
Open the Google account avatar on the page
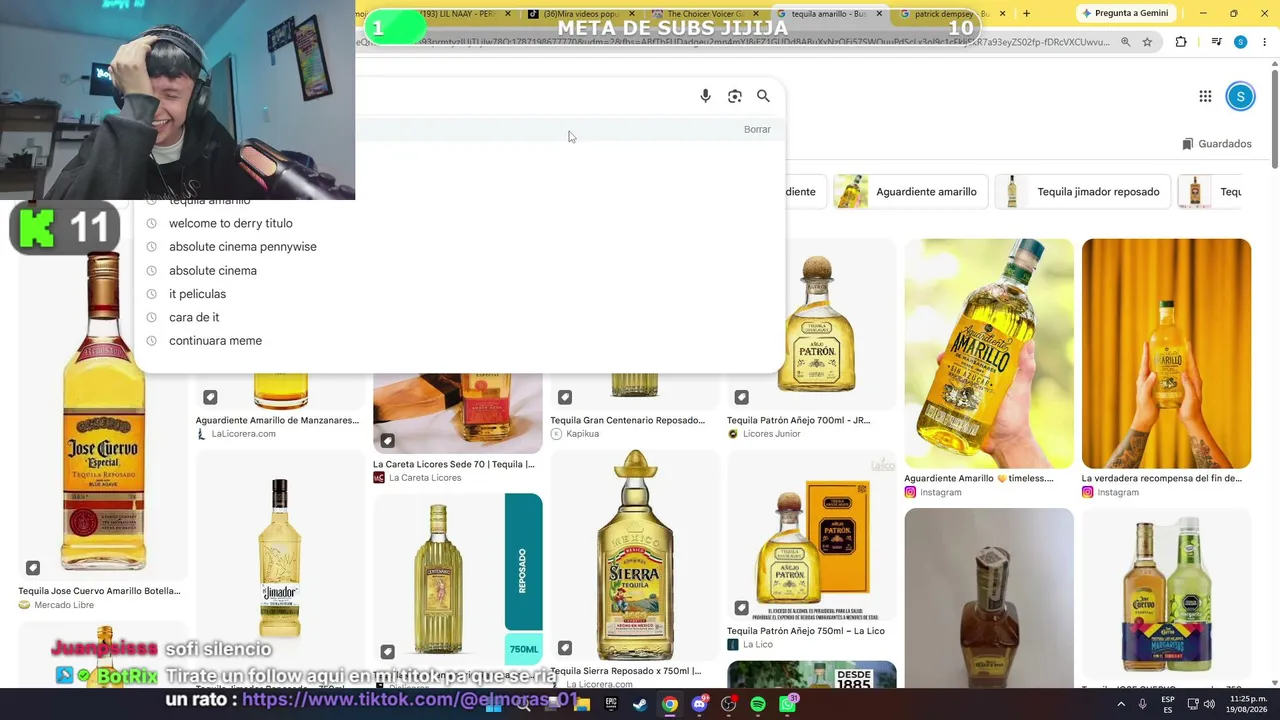tap(1240, 96)
